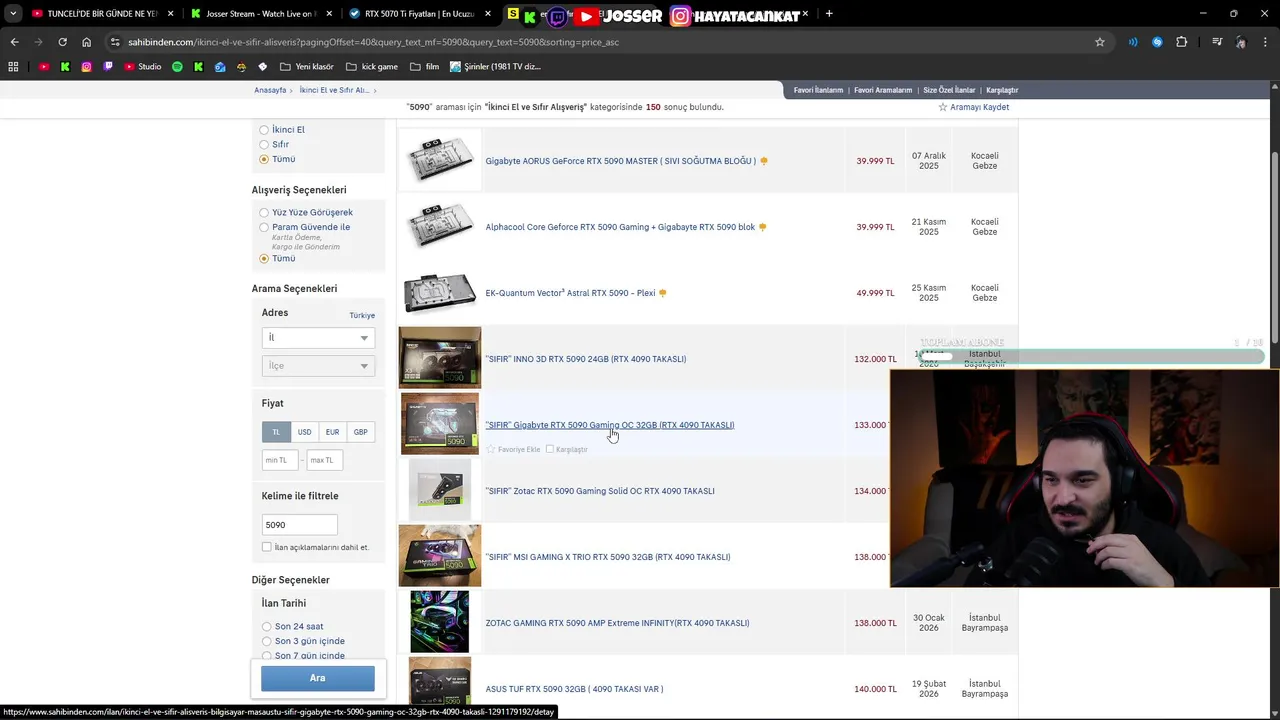Select USD currency tab
The height and width of the screenshot is (720, 1280).
coord(304,432)
